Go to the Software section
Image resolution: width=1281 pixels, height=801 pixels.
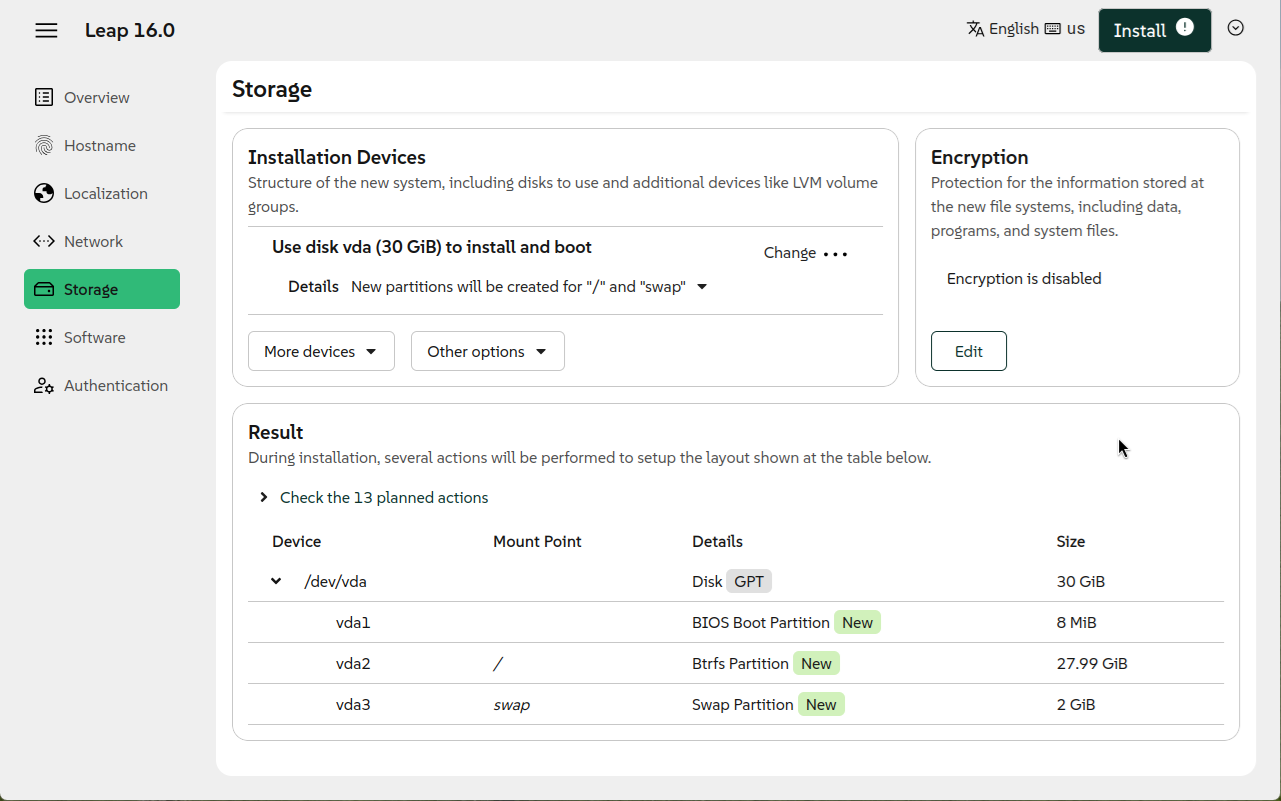tap(95, 337)
